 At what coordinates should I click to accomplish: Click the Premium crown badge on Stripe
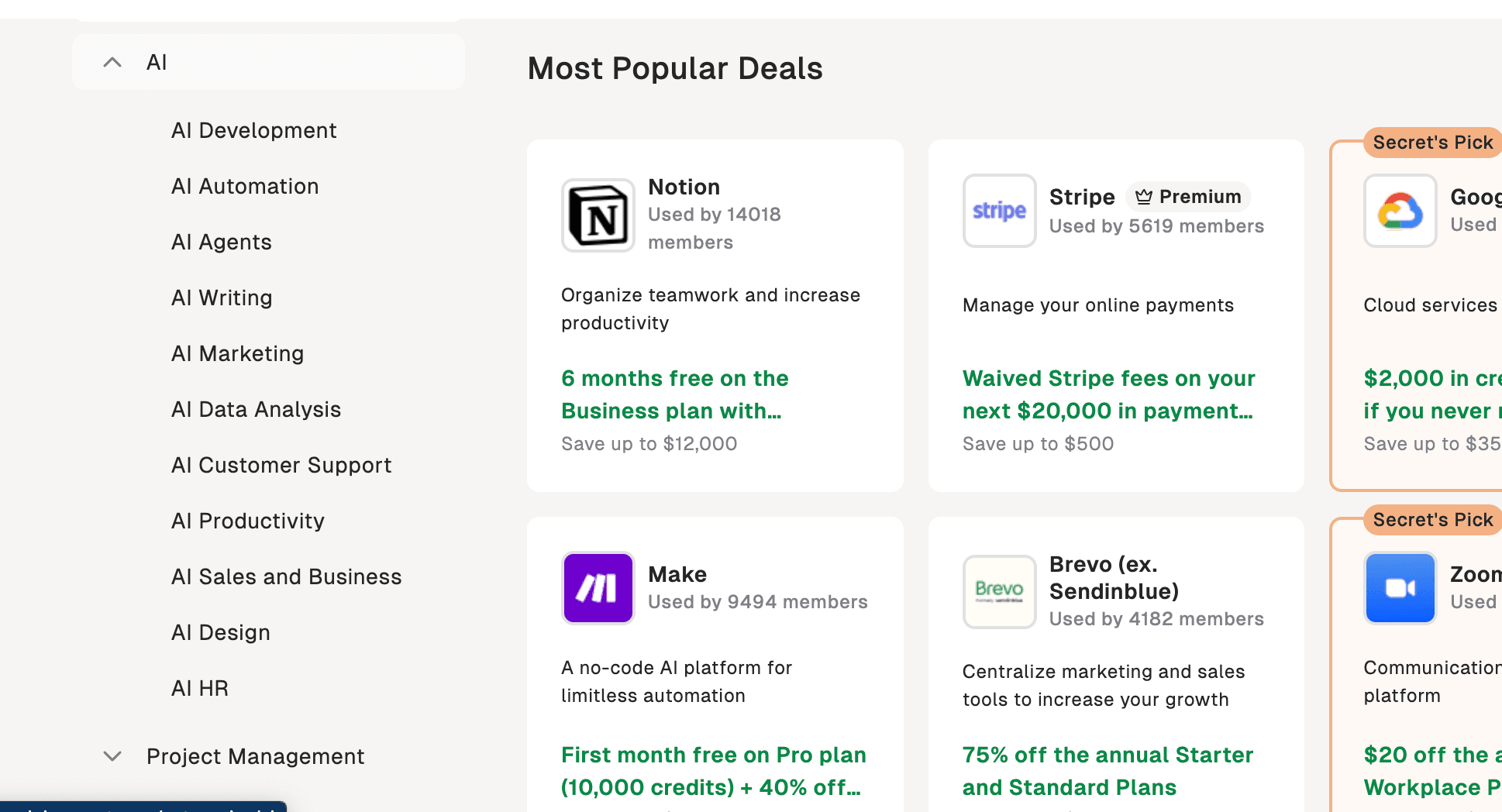pyautogui.click(x=1188, y=197)
